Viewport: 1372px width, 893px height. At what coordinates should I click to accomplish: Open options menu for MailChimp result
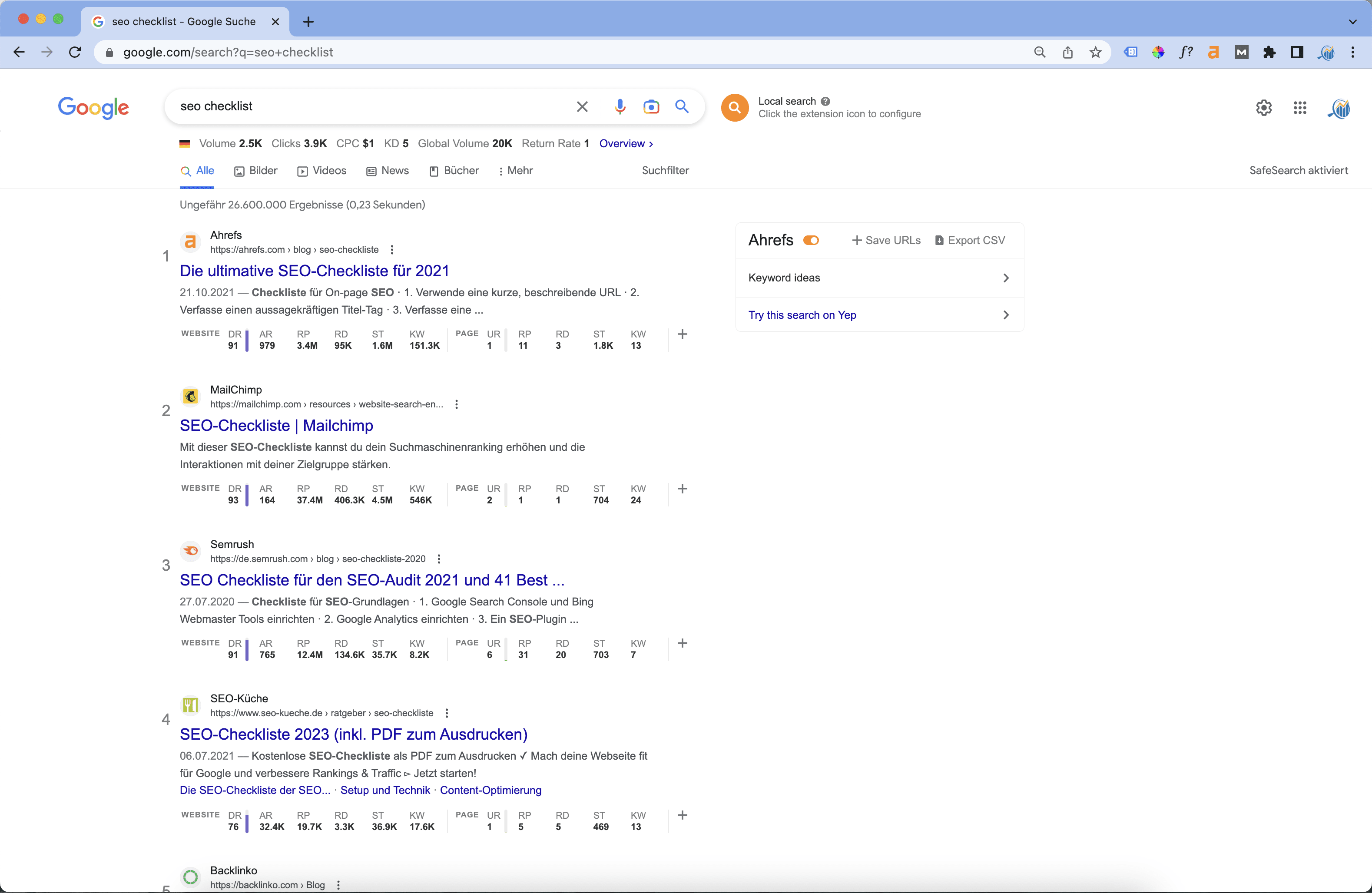(x=457, y=404)
